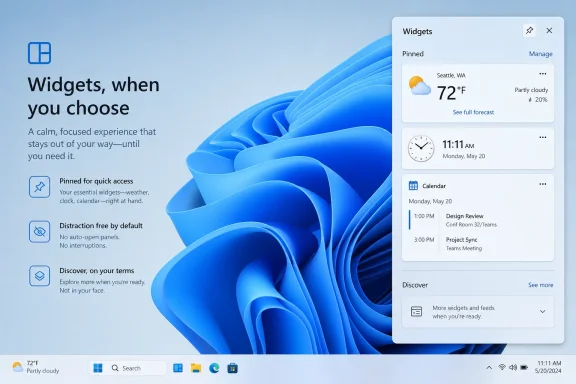Click the Widgets, when you choose heading
Image resolution: width=576 pixels, height=384 pixels.
click(x=94, y=96)
